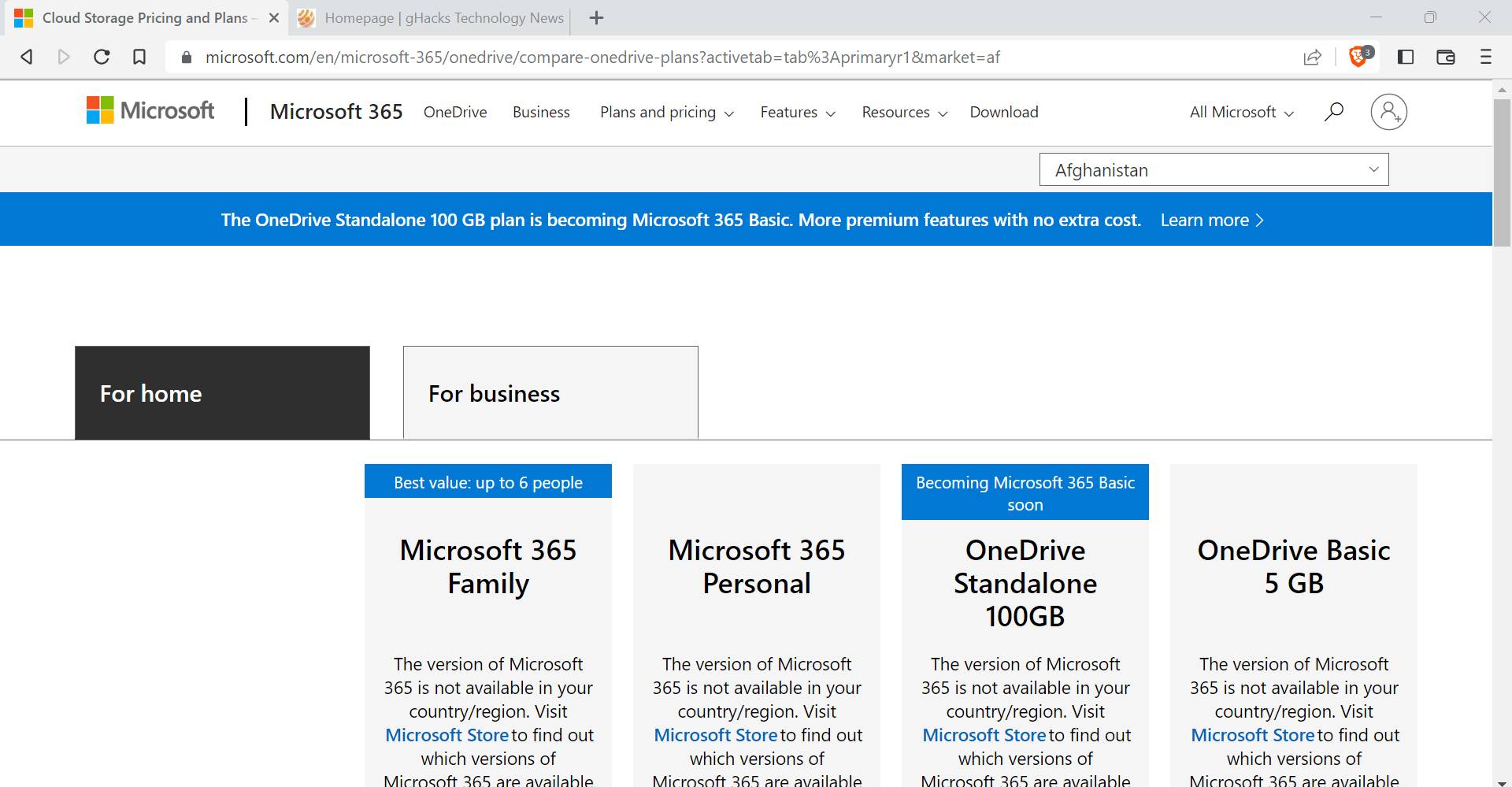Viewport: 1512px width, 787px height.
Task: Click Microsoft Store link under OneDrive Standalone 100GB
Action: click(984, 735)
